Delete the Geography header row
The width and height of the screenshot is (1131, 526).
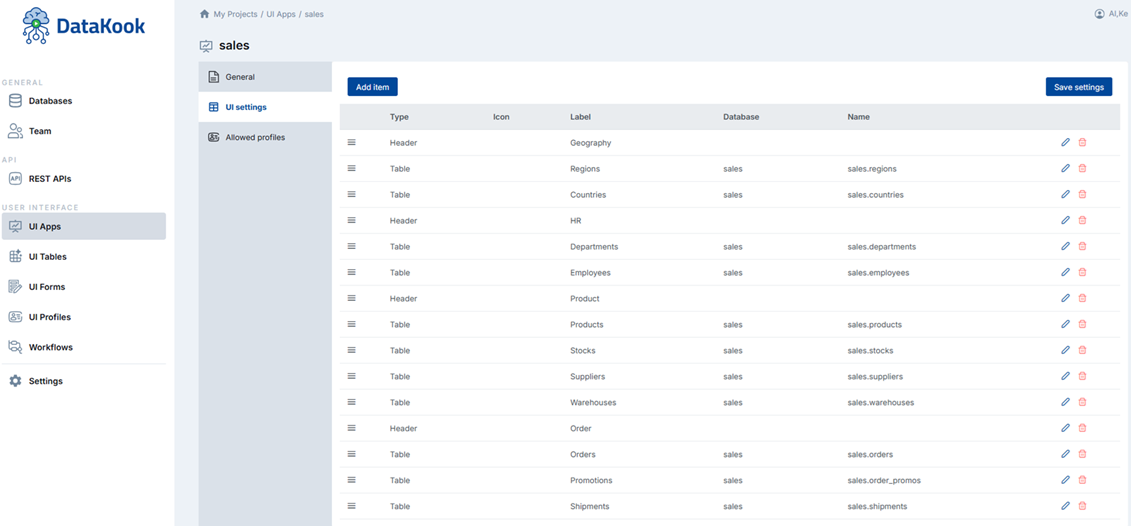coord(1082,142)
